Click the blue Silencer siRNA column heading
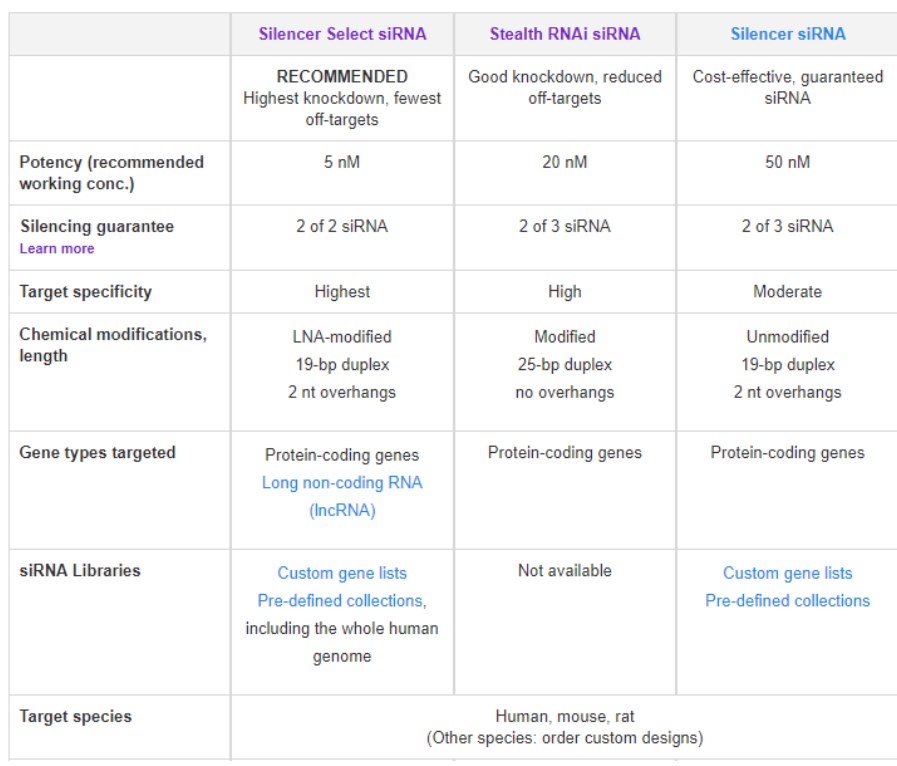897x766 pixels. tap(787, 34)
